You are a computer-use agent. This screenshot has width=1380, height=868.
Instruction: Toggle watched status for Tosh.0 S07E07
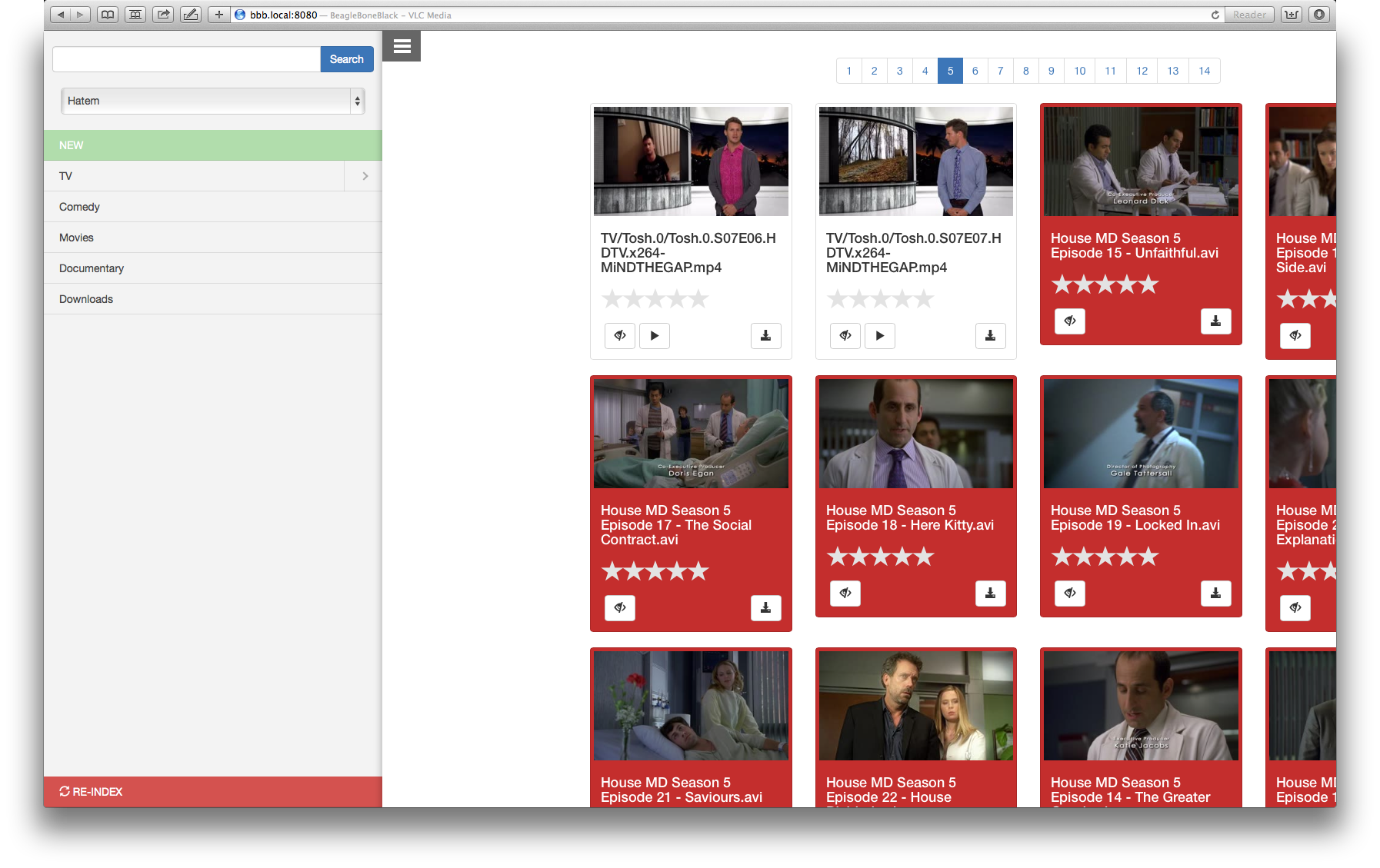point(845,336)
